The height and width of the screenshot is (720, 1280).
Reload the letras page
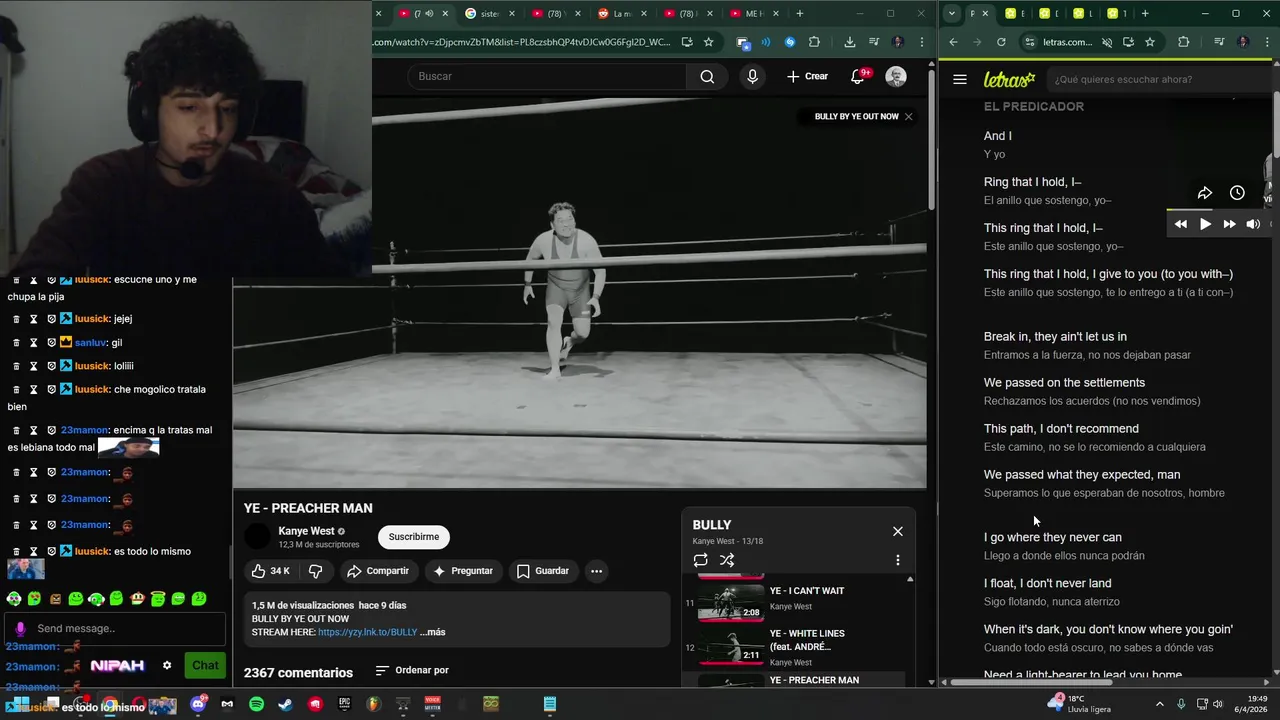(1001, 42)
